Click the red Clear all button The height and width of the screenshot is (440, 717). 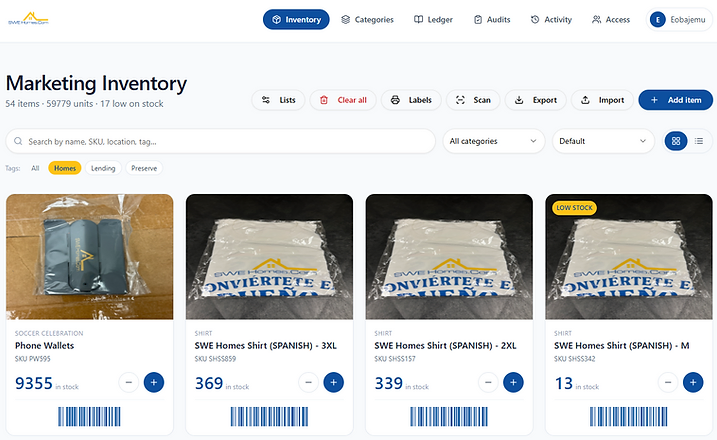coord(343,100)
